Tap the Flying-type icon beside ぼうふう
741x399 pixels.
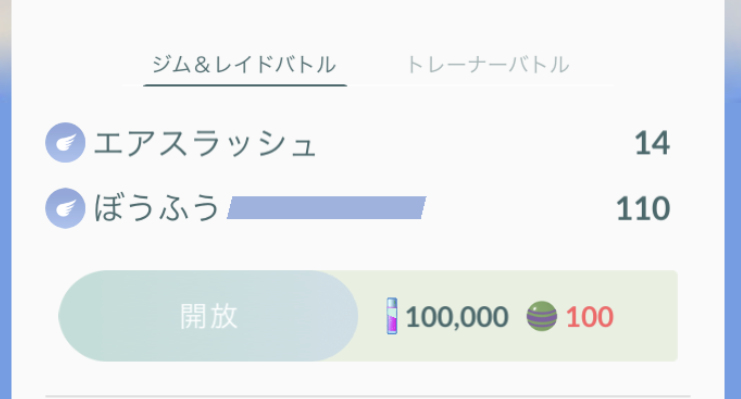(65, 208)
